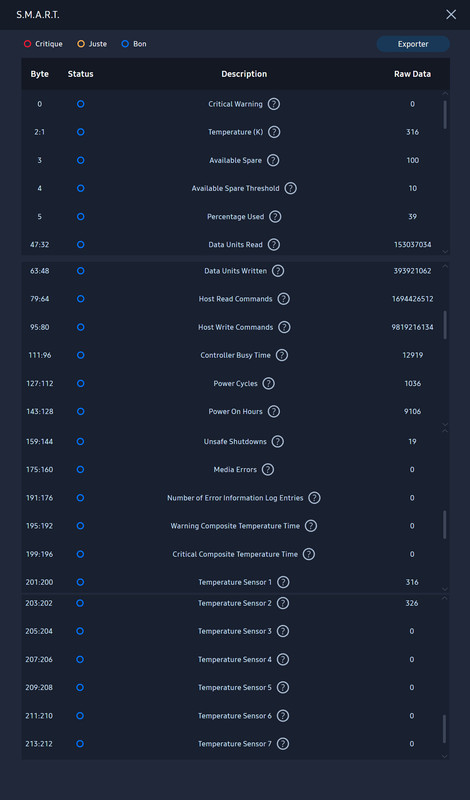
Task: Click help icon beside Unsafe Shutdowns
Action: click(x=278, y=441)
